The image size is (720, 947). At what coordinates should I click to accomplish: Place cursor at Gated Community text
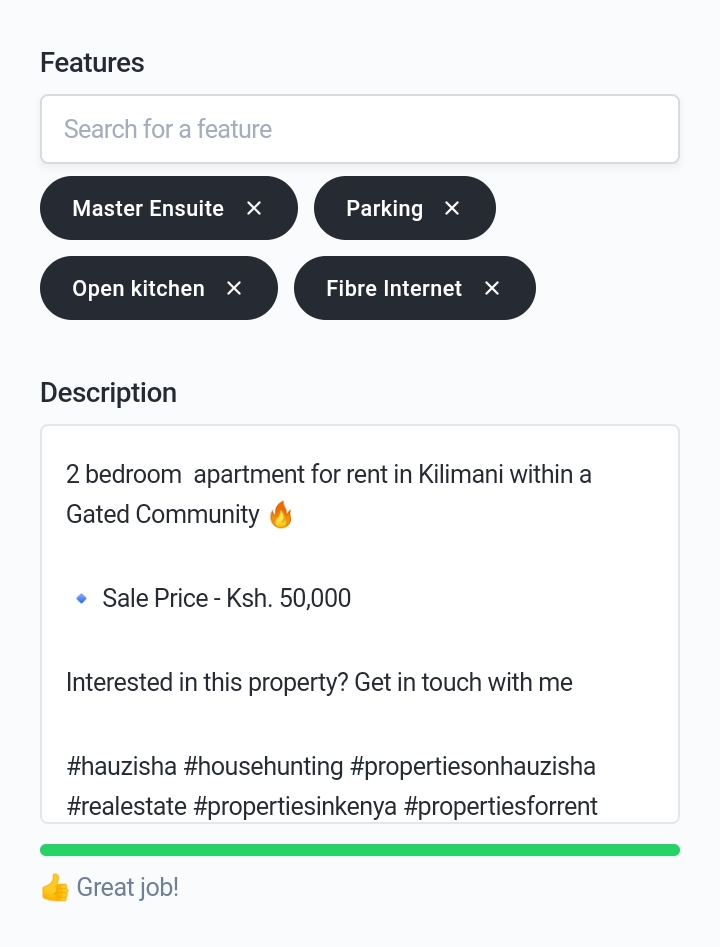[162, 515]
